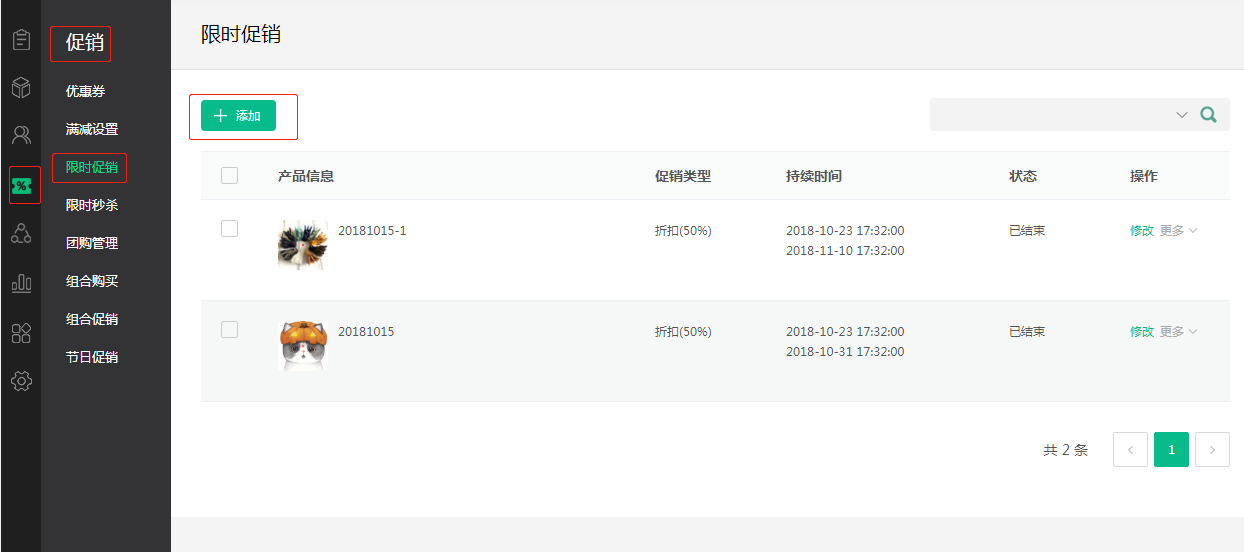The height and width of the screenshot is (552, 1244).
Task: Click 修改 link for 20181015-1
Action: (1141, 231)
